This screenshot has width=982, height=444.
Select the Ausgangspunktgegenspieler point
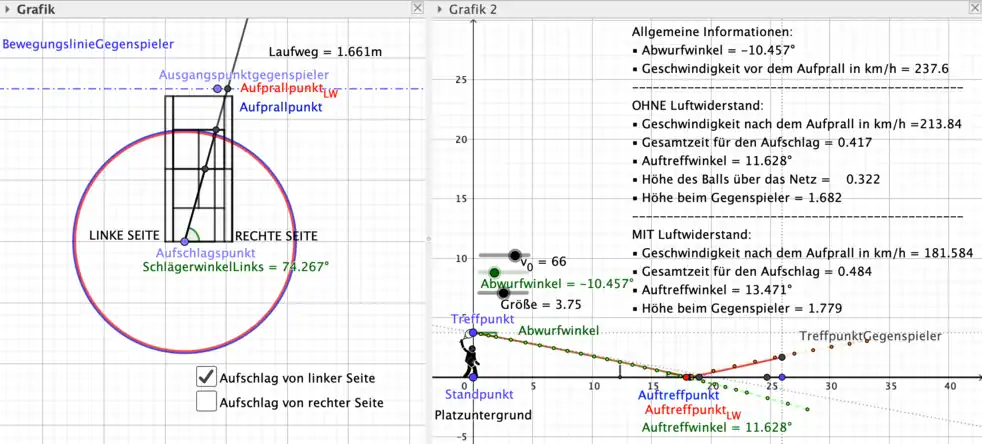(x=218, y=89)
